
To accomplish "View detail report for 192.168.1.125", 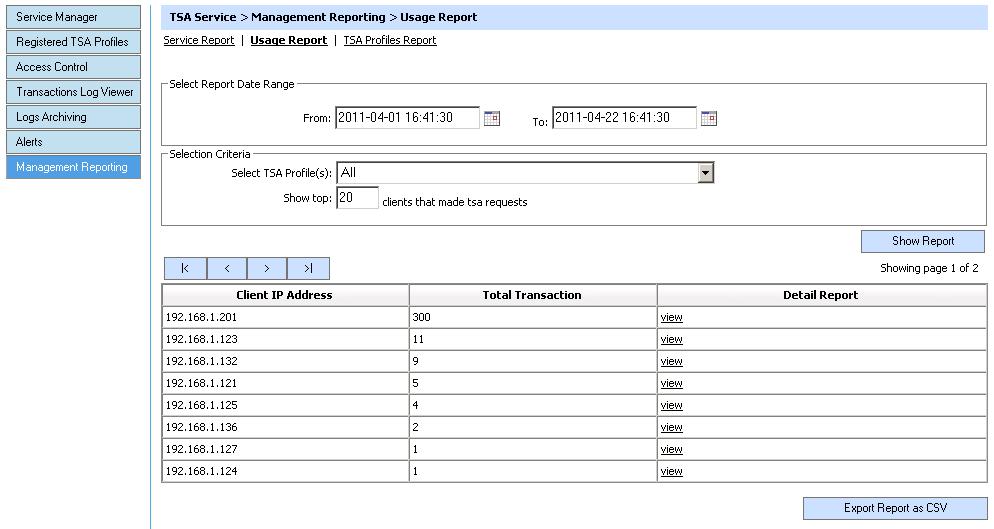I will (x=671, y=405).
